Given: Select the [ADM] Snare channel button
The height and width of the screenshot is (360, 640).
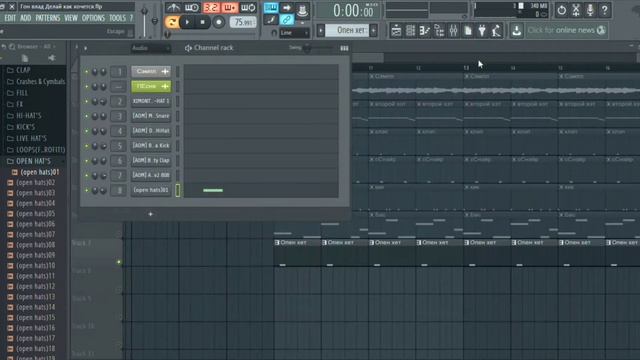Looking at the screenshot, I should (x=151, y=116).
